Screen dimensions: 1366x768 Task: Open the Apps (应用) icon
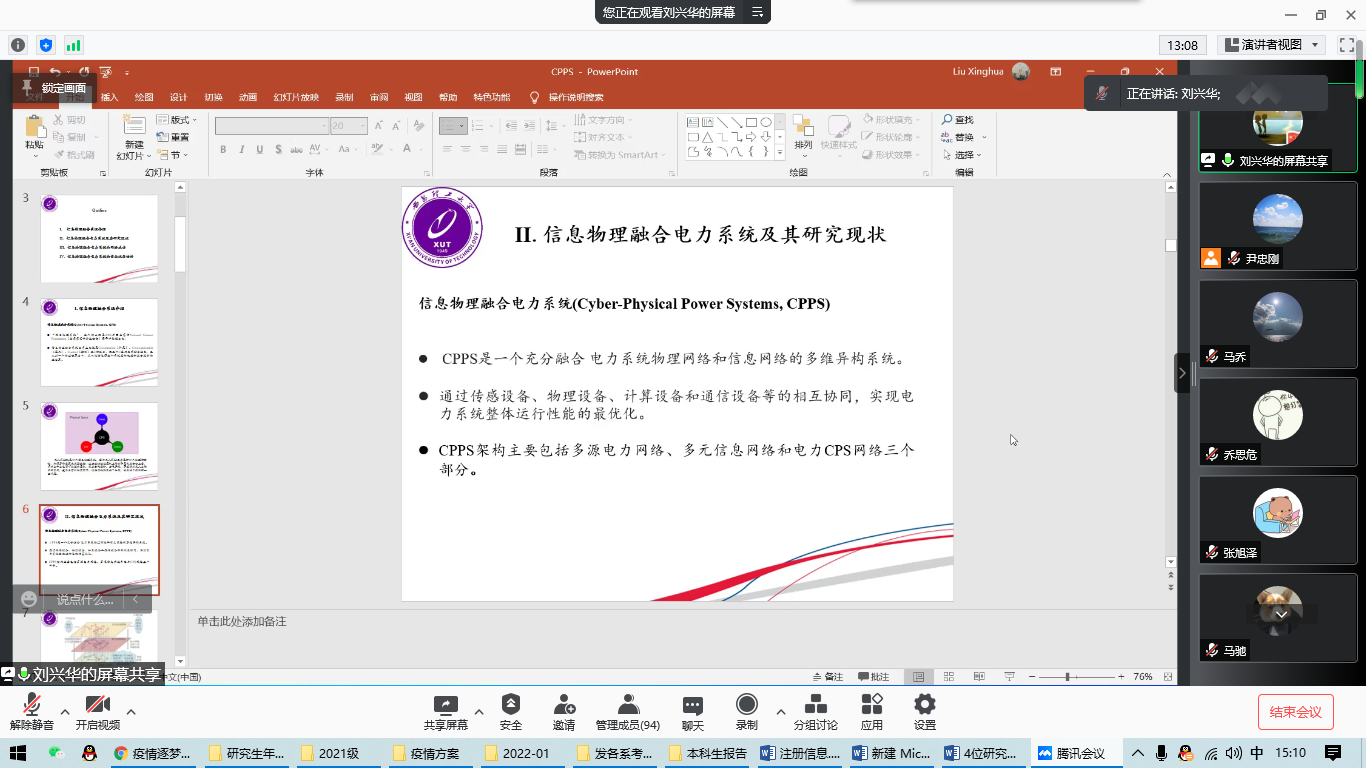[x=872, y=711]
